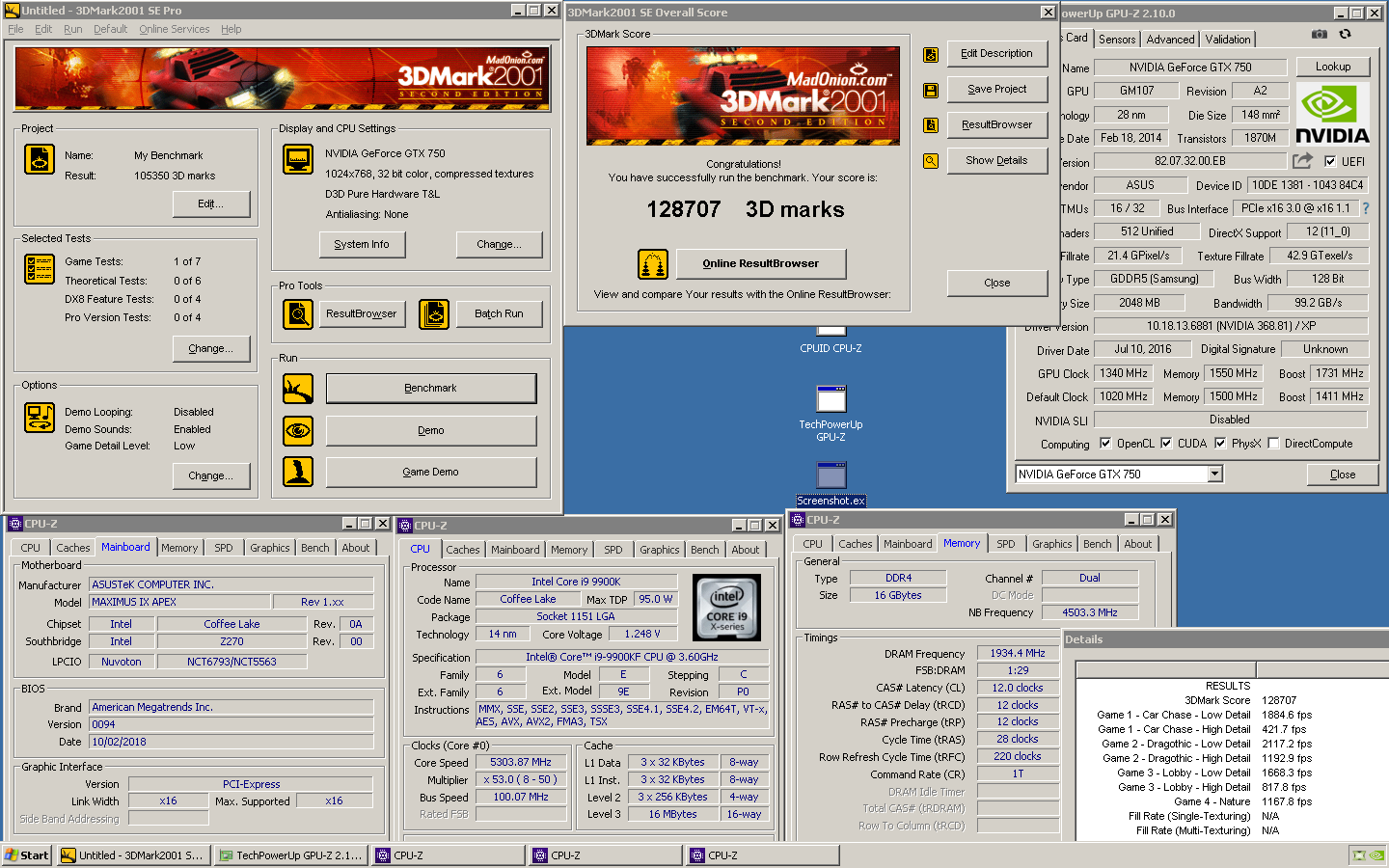1389x868 pixels.
Task: Click the Game Demo button
Action: click(431, 472)
